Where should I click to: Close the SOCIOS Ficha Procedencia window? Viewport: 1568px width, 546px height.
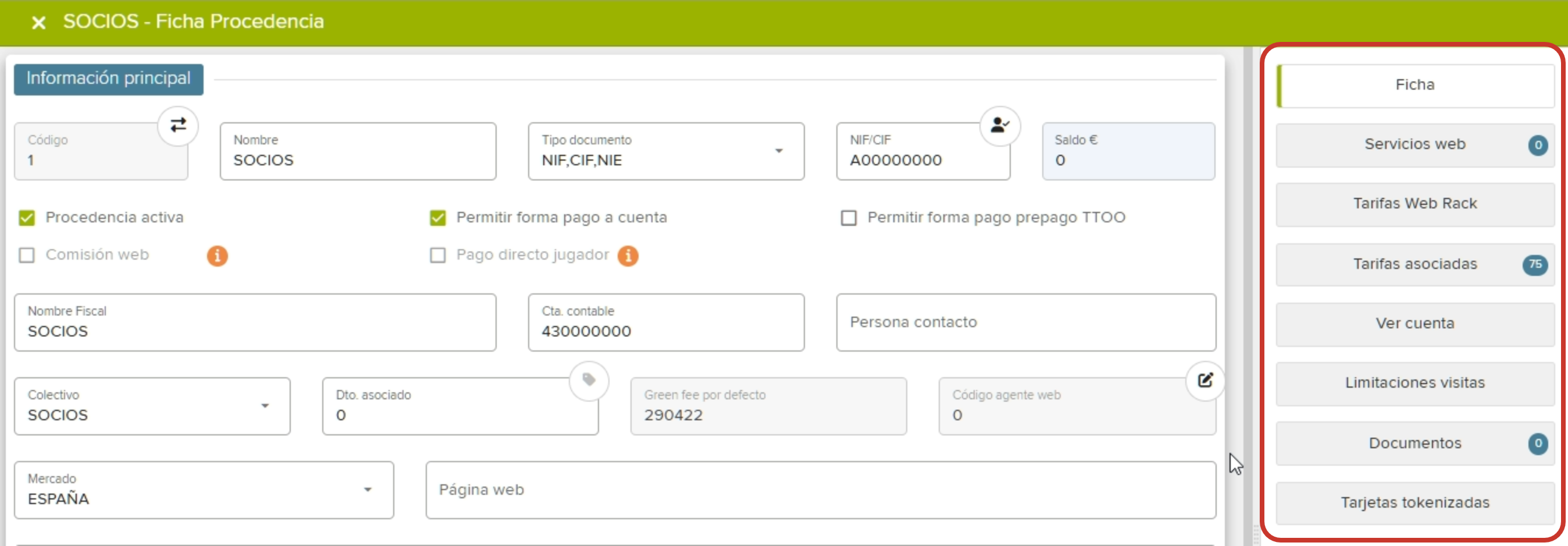point(38,23)
